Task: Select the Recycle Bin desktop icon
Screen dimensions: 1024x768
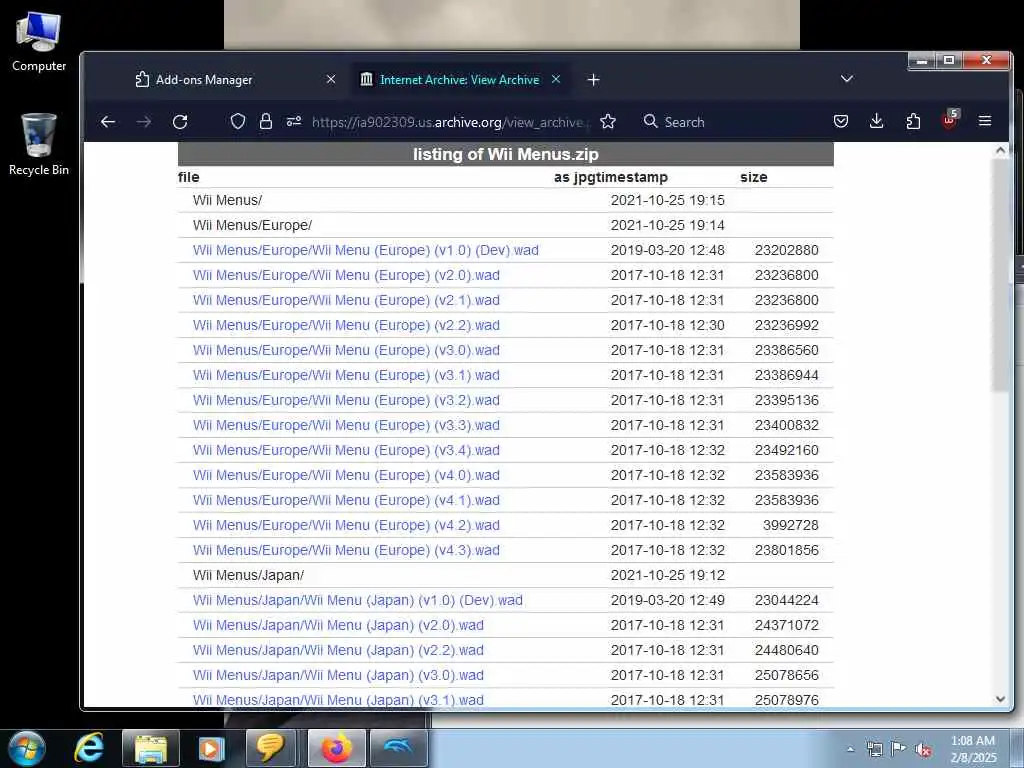Action: point(39,144)
